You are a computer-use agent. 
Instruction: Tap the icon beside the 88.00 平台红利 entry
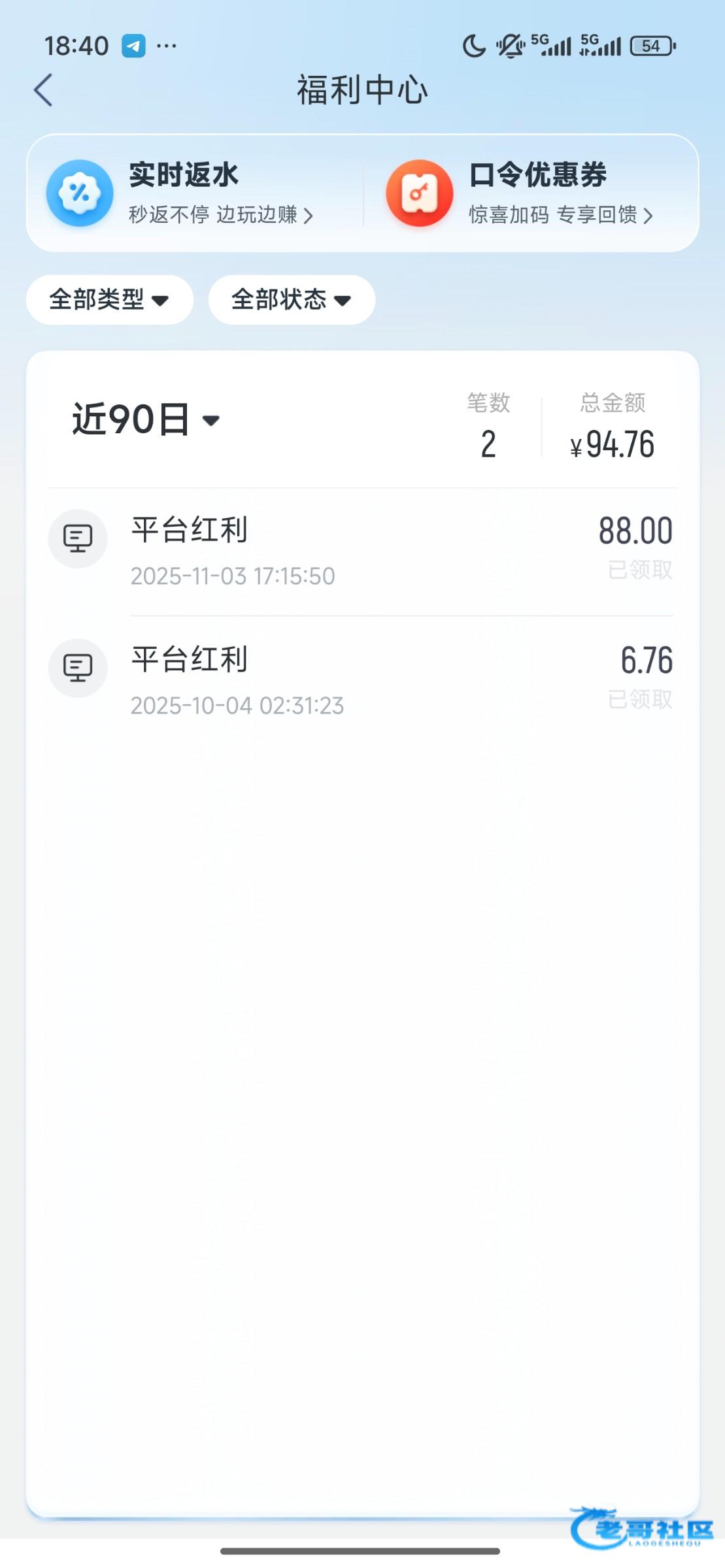click(x=78, y=538)
